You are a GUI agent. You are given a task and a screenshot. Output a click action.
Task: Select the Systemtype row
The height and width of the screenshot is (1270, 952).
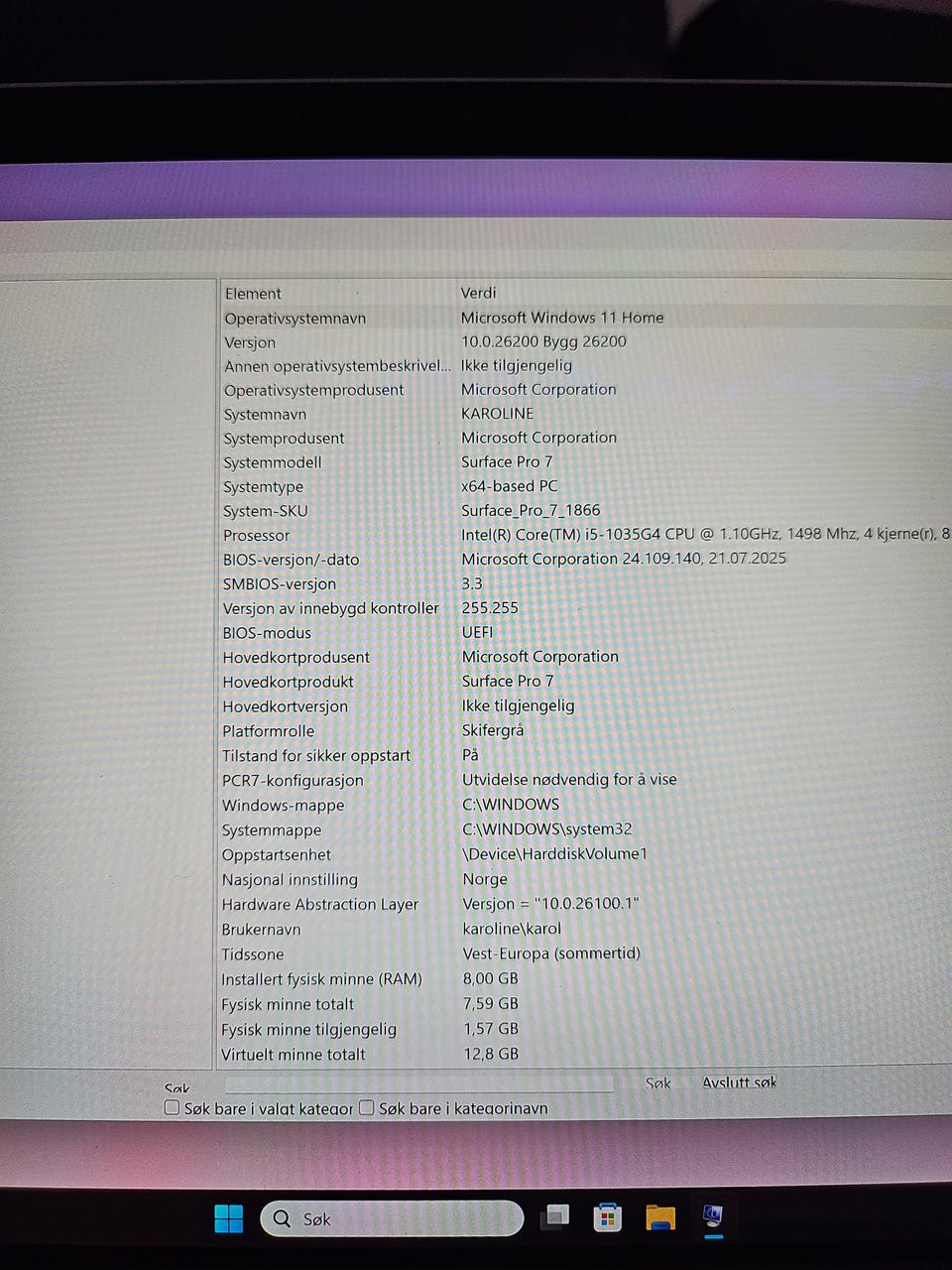[x=586, y=486]
